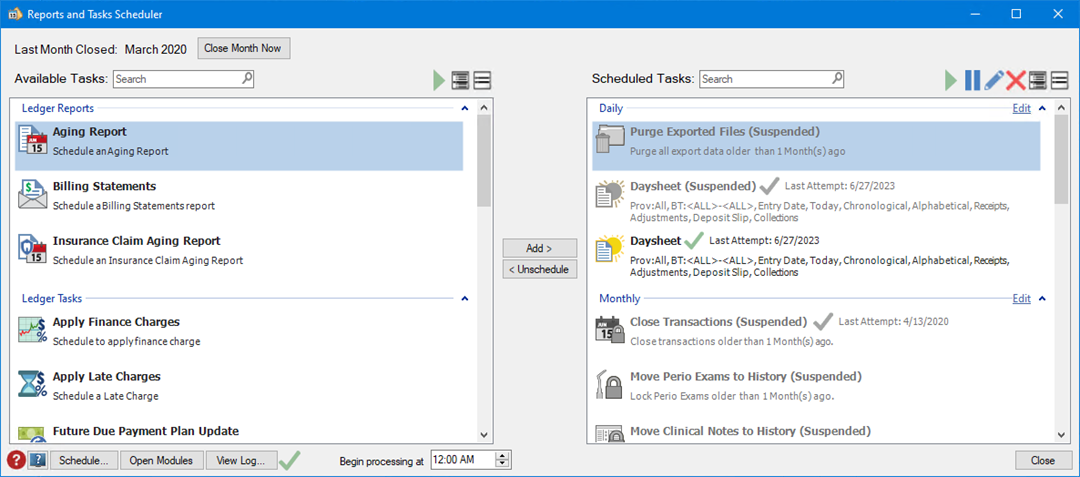Collapse the Daily scheduled tasks group
This screenshot has width=1080, height=477.
click(1041, 108)
